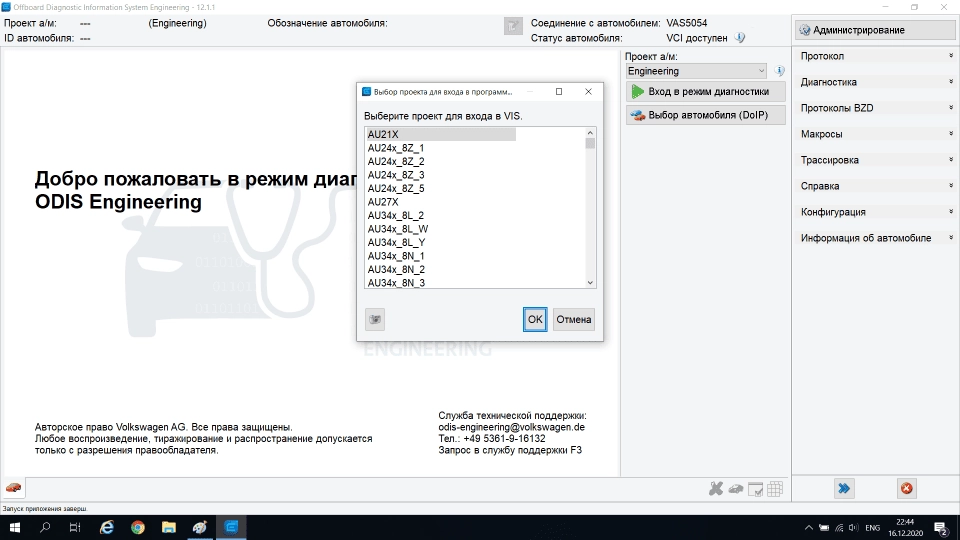This screenshot has width=960, height=540.
Task: Show hidden system tray icons
Action: pos(809,528)
